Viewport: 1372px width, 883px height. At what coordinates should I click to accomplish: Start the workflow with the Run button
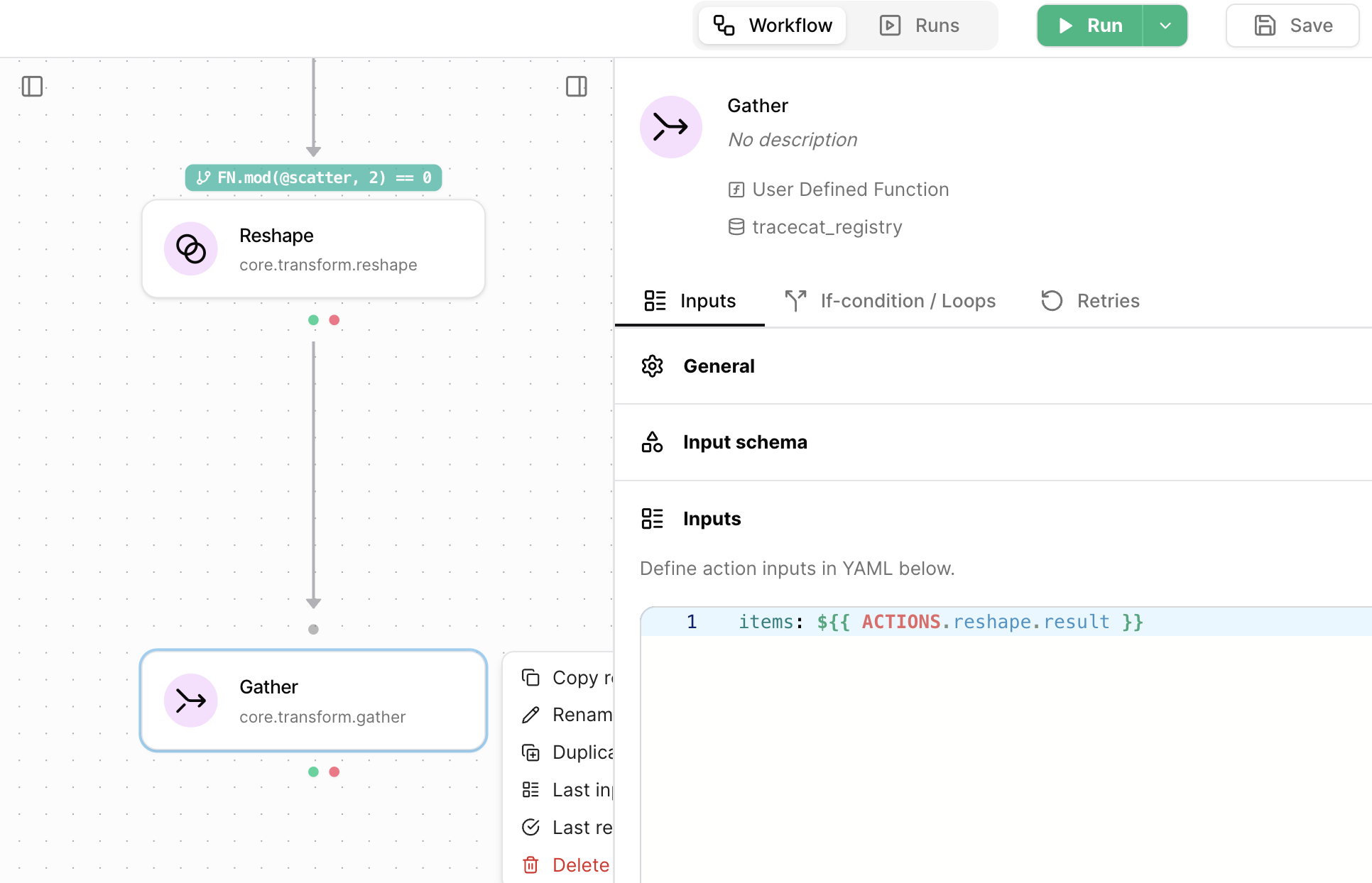pyautogui.click(x=1090, y=26)
